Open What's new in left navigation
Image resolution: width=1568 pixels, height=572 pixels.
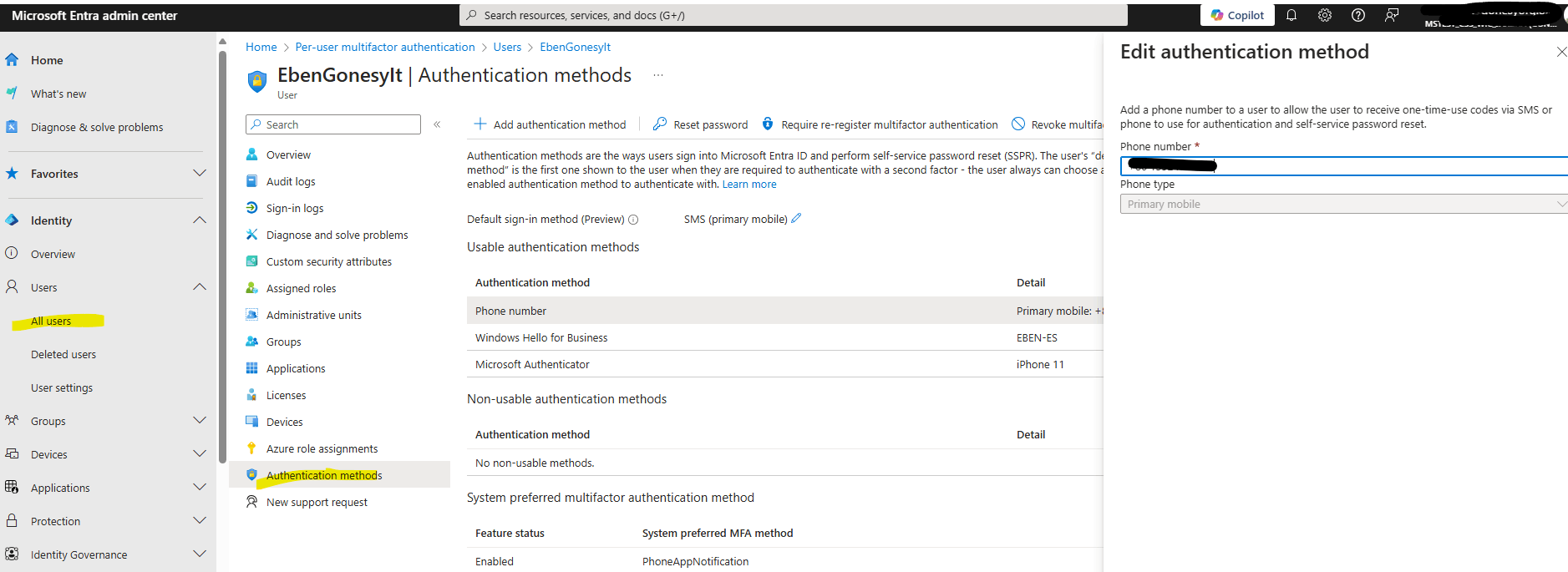[x=58, y=94]
